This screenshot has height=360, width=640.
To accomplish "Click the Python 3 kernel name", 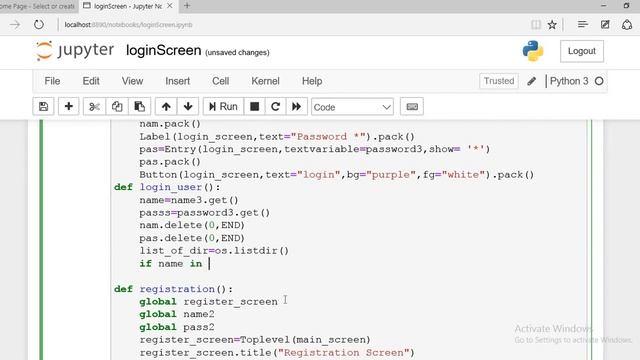I will pyautogui.click(x=569, y=81).
